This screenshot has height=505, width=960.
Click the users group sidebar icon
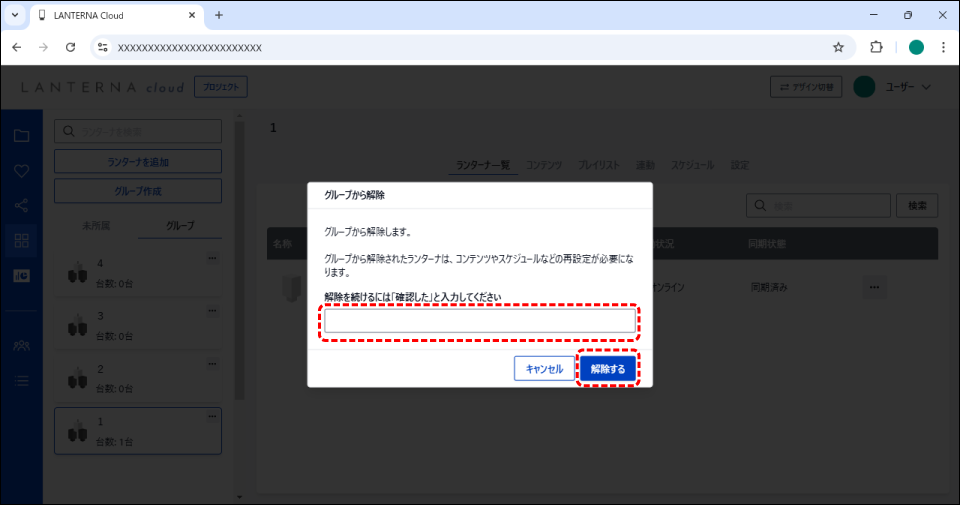point(21,345)
